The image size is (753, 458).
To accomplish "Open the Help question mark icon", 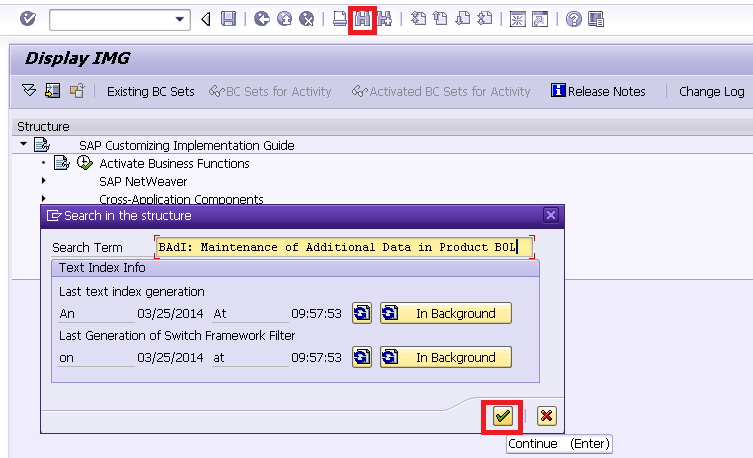I will (x=573, y=19).
